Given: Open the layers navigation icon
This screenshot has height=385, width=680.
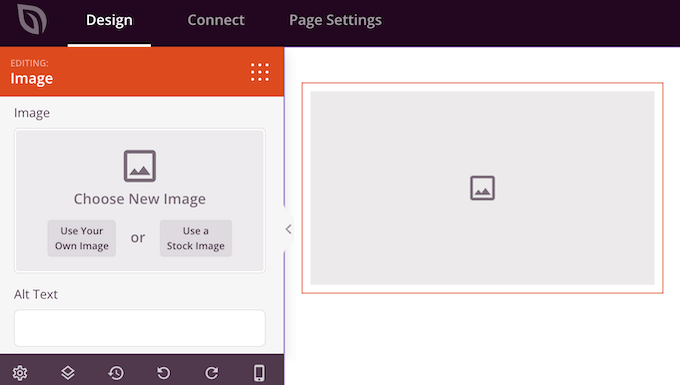Looking at the screenshot, I should [68, 373].
